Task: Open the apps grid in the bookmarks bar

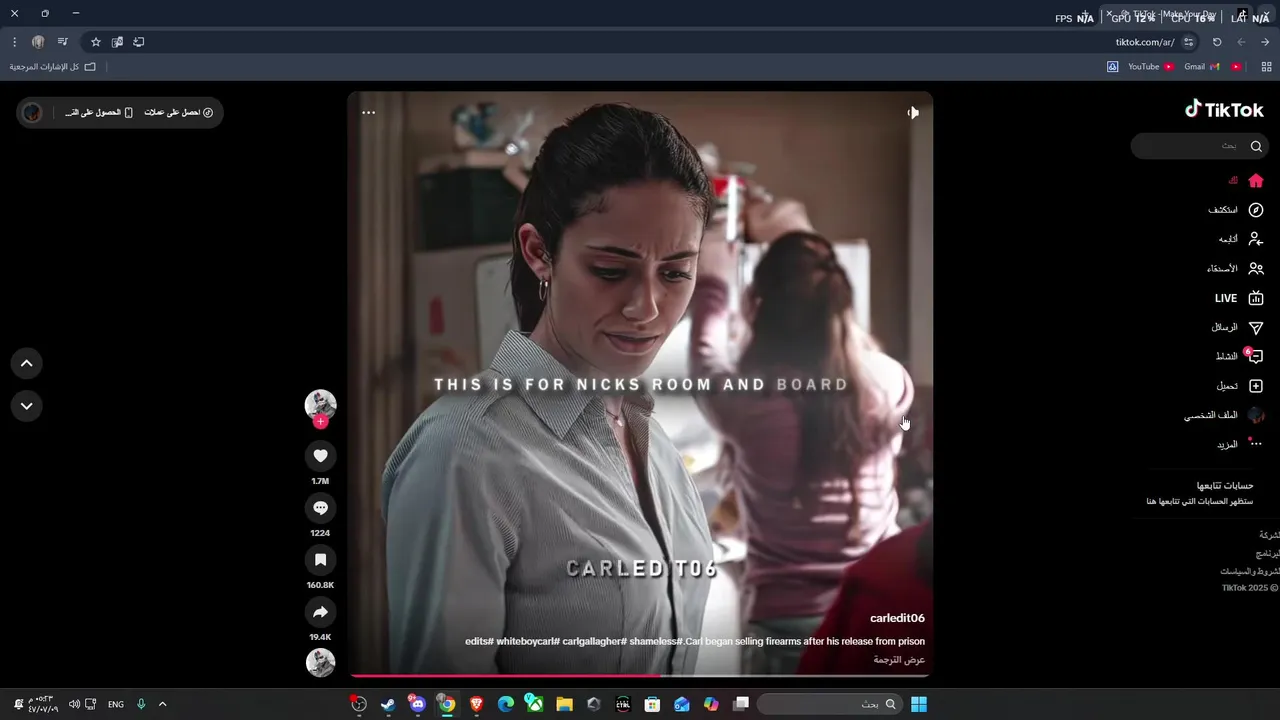Action: pyautogui.click(x=1266, y=67)
